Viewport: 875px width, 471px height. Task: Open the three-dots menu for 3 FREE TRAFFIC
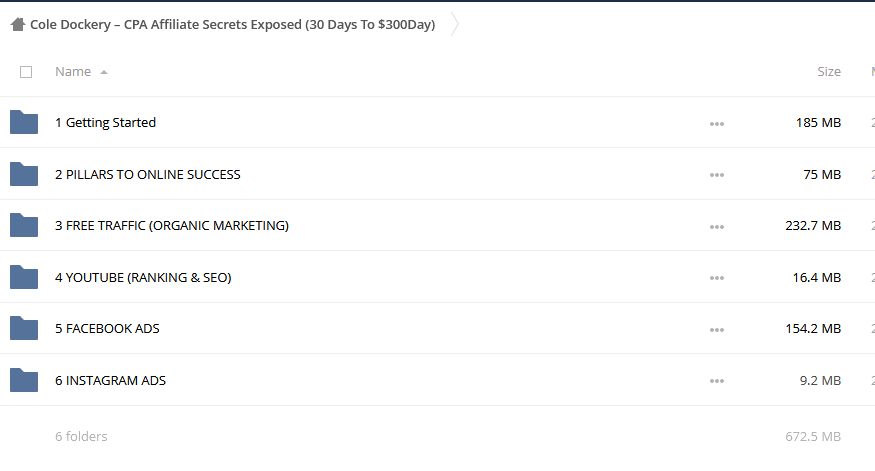pos(717,227)
